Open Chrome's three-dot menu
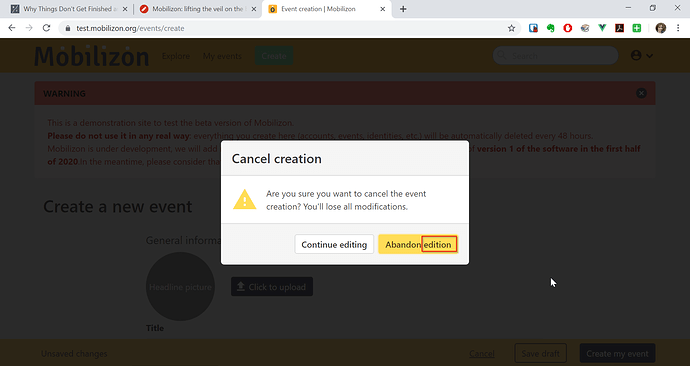Image resolution: width=690 pixels, height=366 pixels. point(678,28)
